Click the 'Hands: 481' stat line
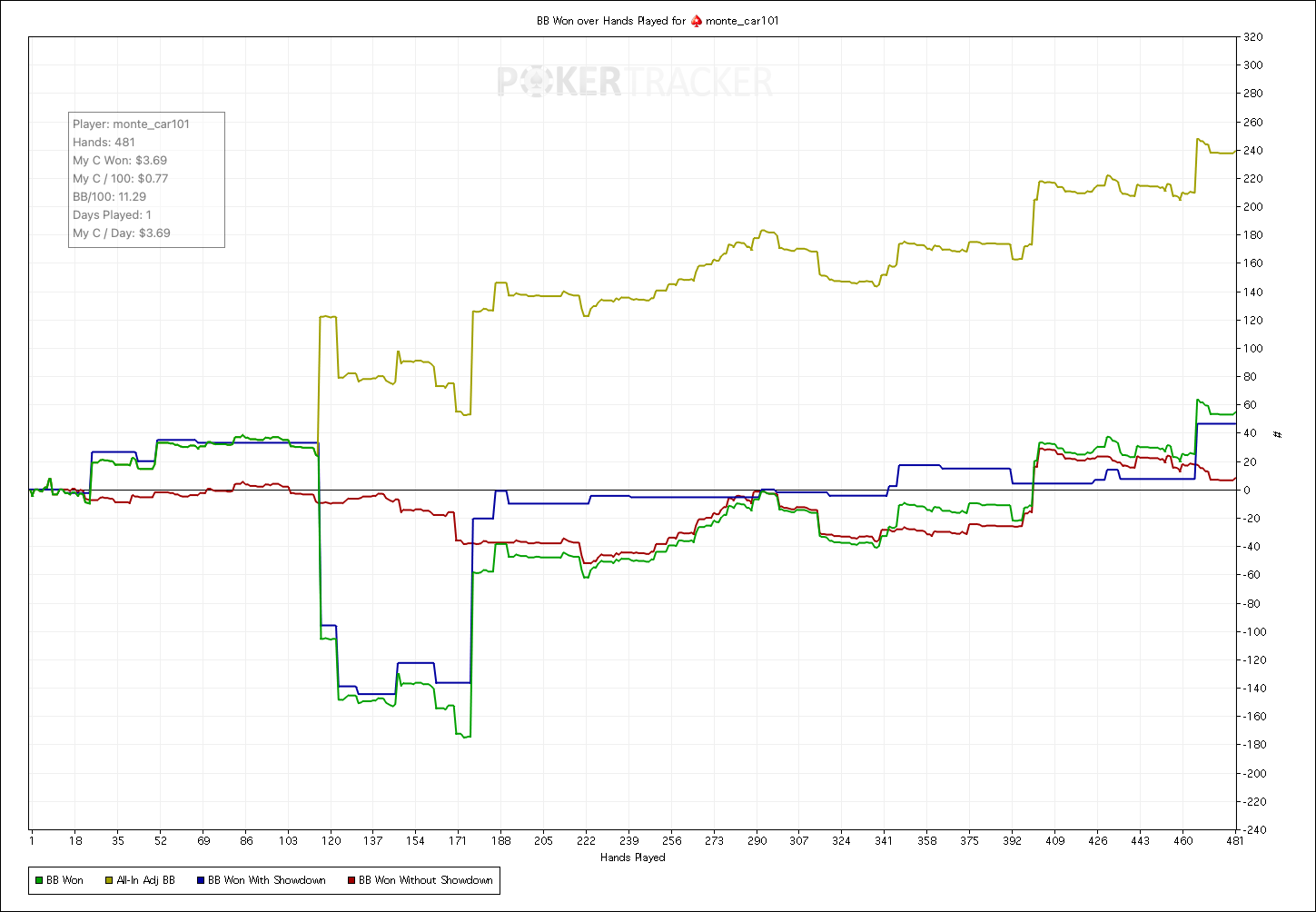Screen dimensions: 1316x912 click(104, 142)
